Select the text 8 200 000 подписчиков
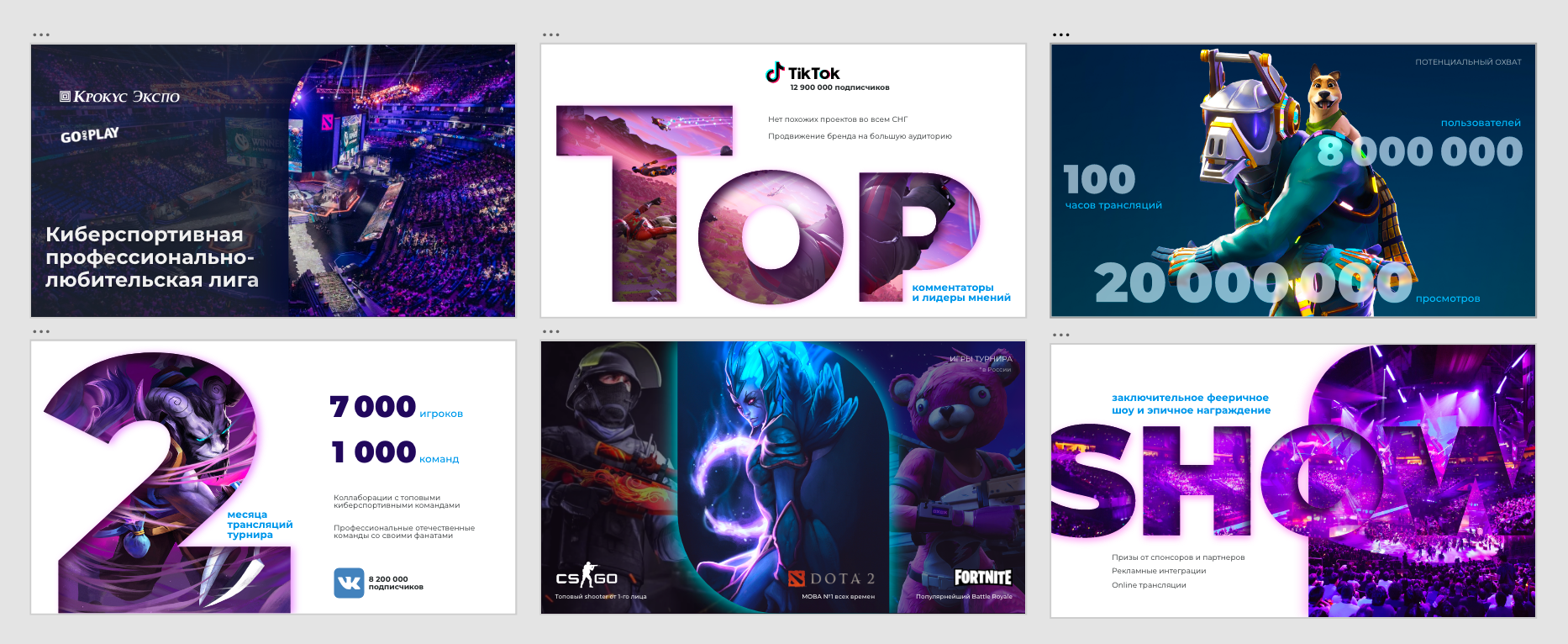Viewport: 1568px width, 644px height. point(396,583)
